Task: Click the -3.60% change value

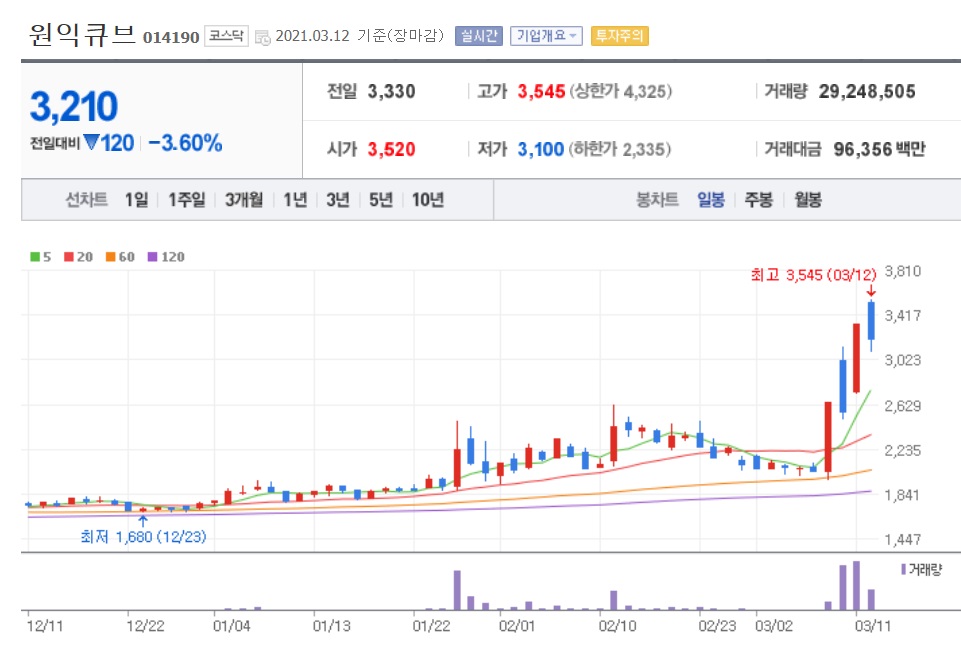Action: point(185,143)
